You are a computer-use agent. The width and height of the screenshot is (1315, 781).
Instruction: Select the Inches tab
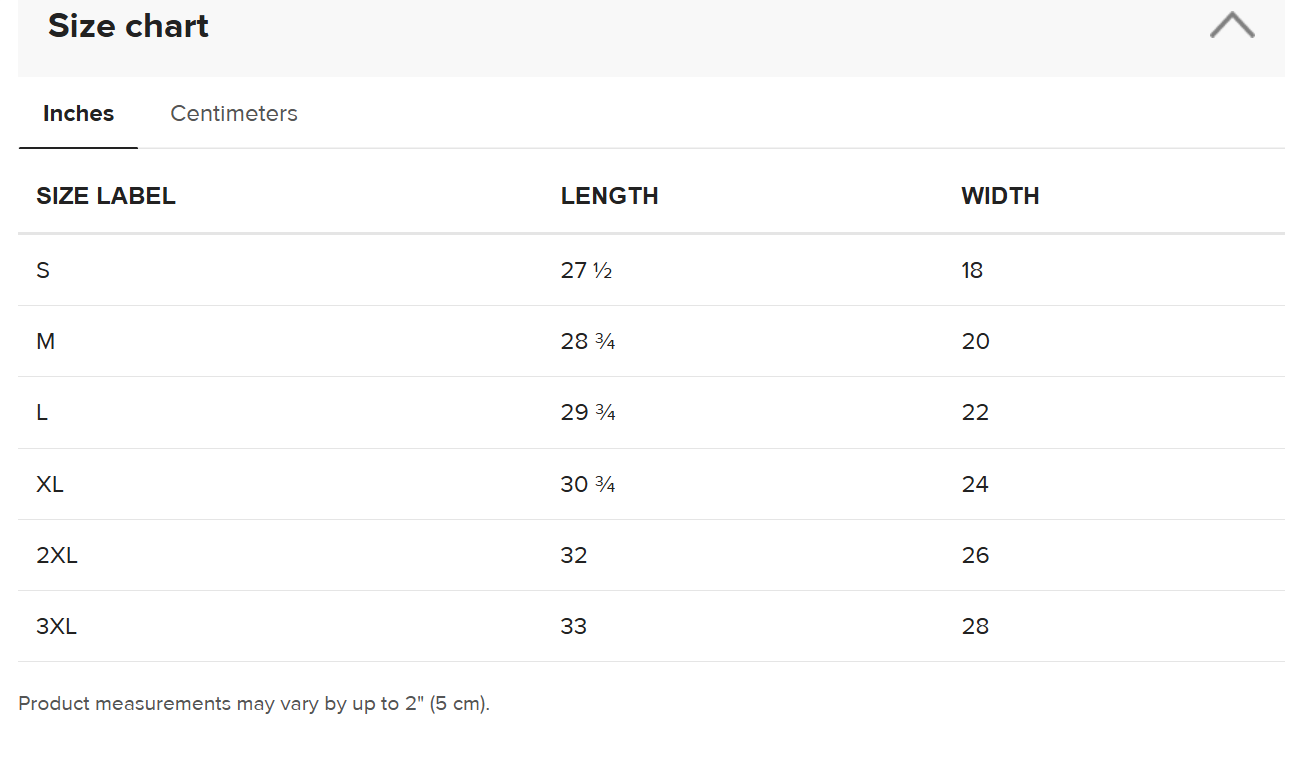pos(78,114)
